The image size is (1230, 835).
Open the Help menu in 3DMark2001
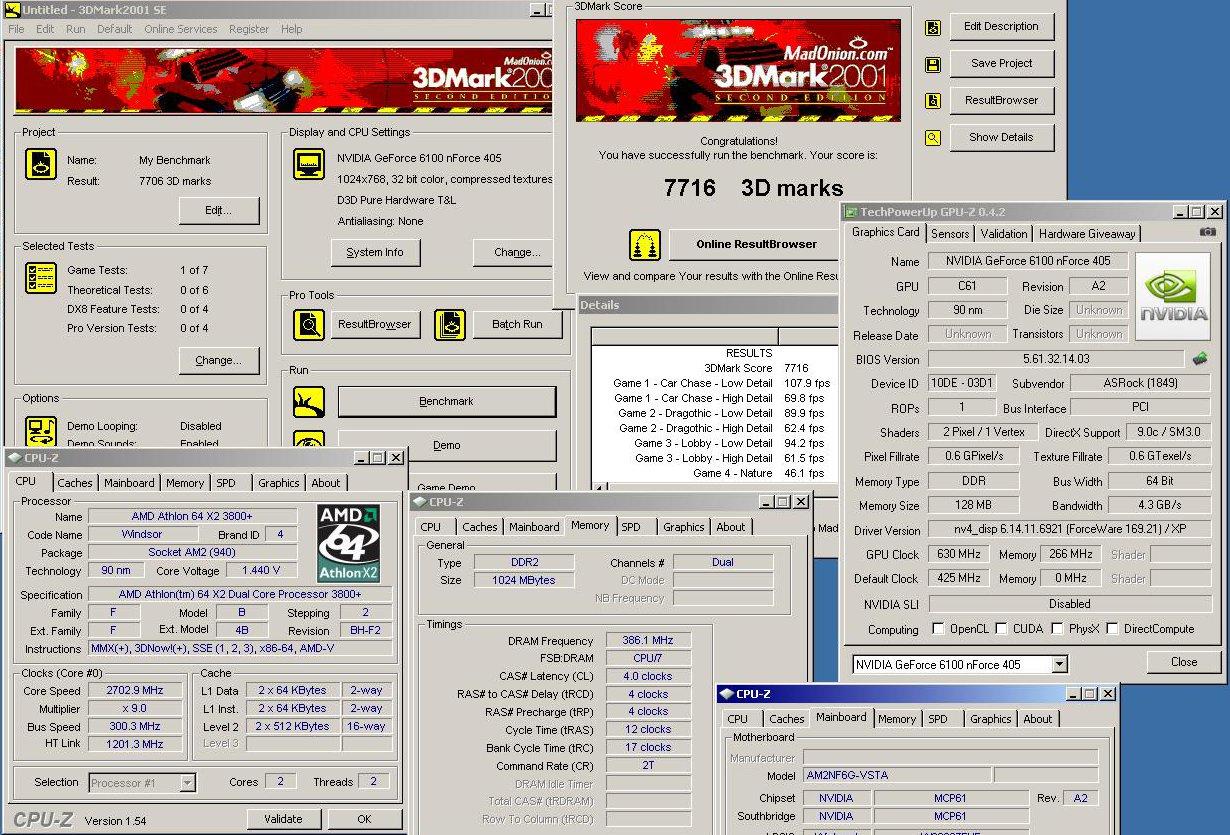(291, 29)
